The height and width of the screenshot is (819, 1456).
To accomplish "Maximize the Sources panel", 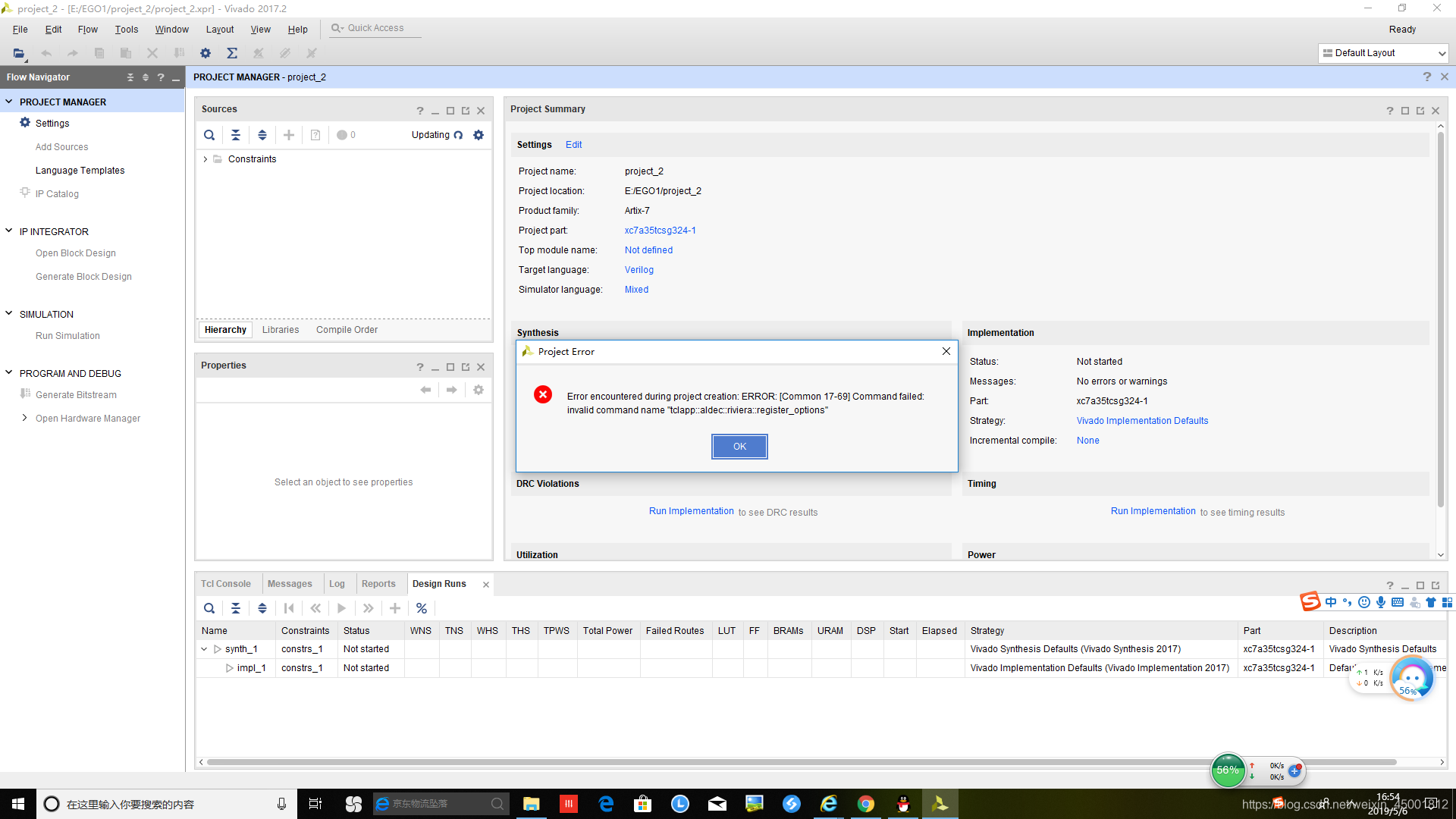I will click(450, 111).
